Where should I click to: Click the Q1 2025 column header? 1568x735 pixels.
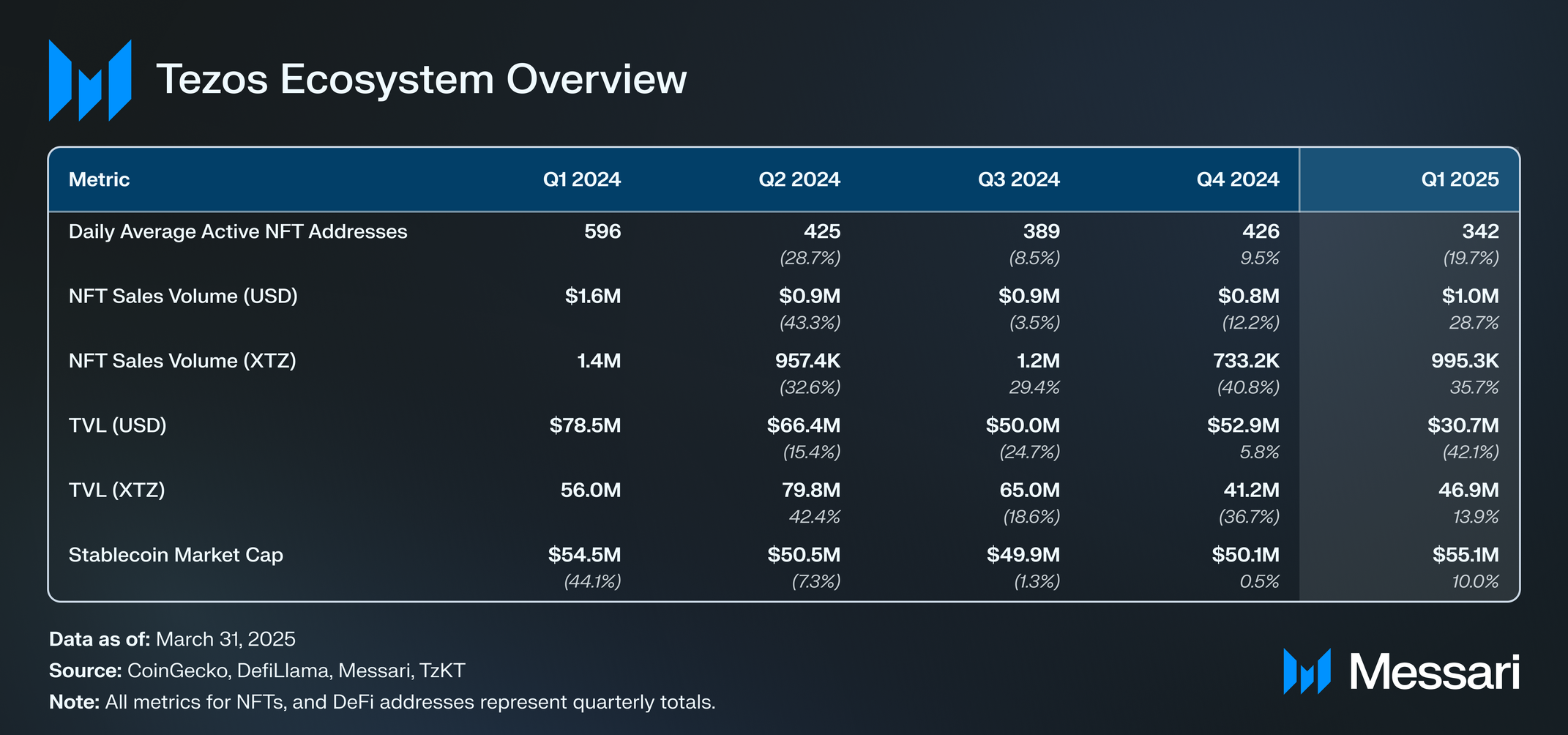1460,179
